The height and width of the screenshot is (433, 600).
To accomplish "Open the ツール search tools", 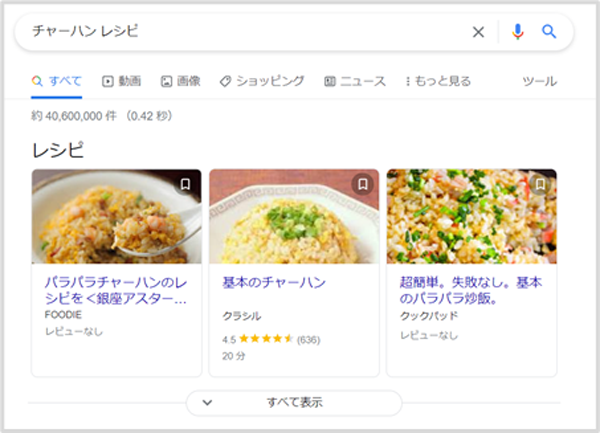I will [x=540, y=81].
